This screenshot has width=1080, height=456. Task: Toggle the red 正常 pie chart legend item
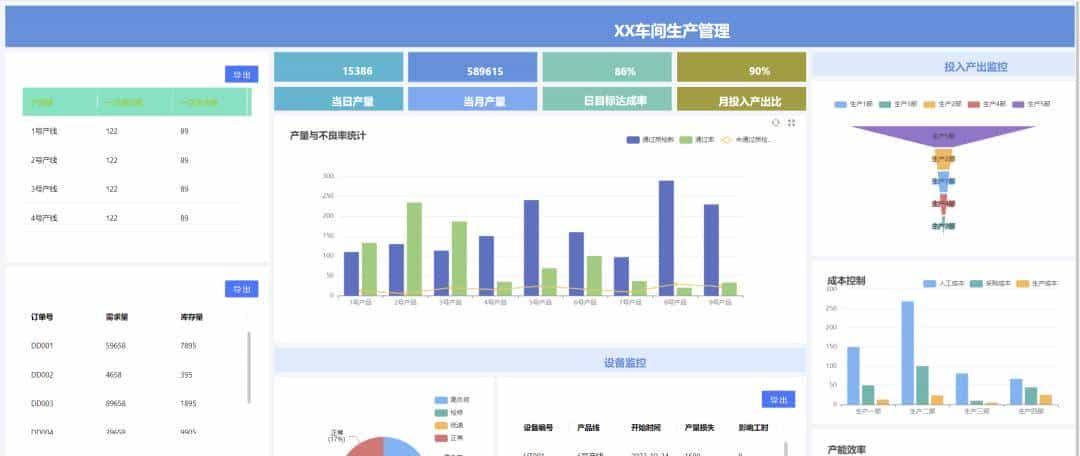(x=450, y=438)
